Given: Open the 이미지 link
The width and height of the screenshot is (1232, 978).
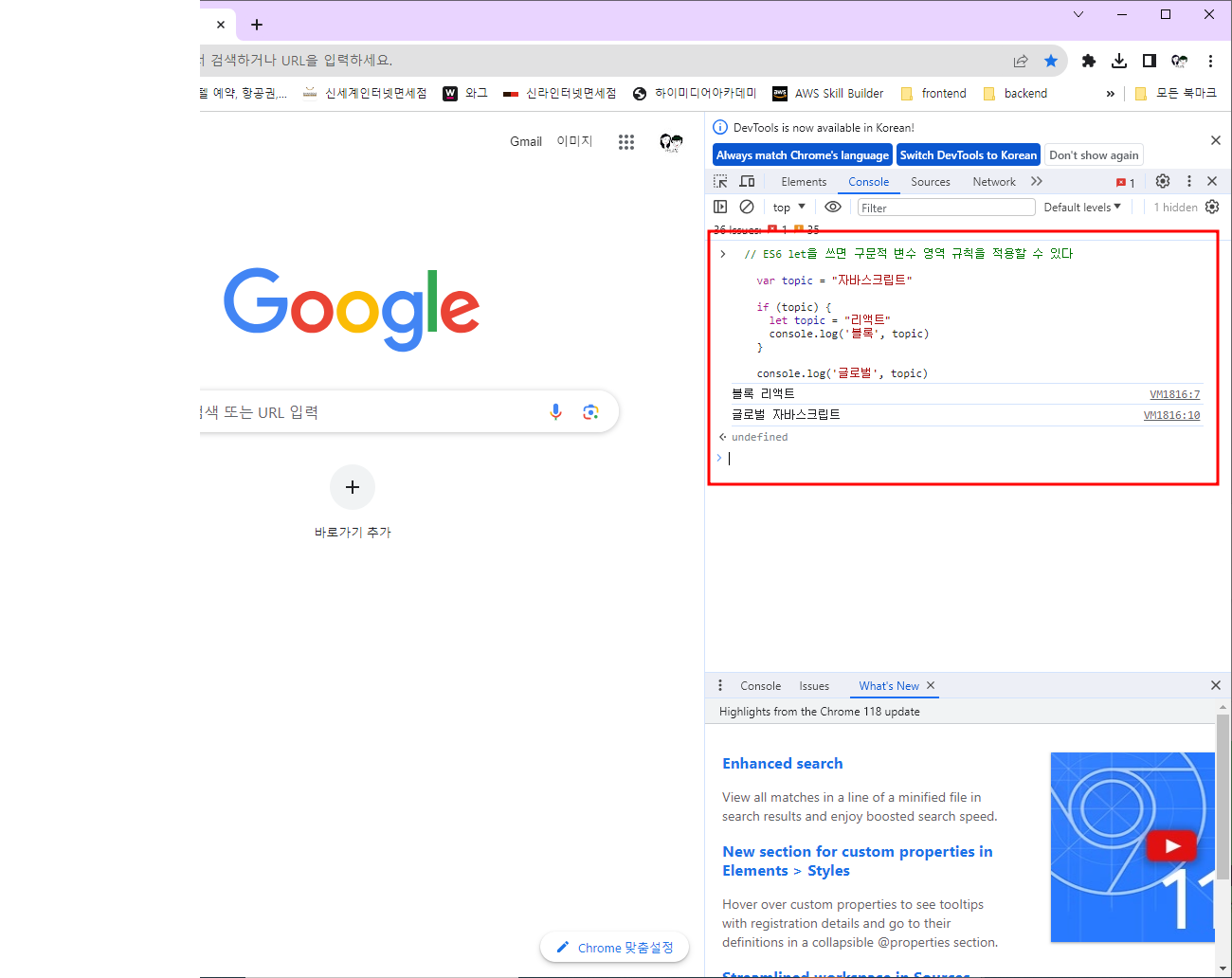Looking at the screenshot, I should tap(574, 141).
